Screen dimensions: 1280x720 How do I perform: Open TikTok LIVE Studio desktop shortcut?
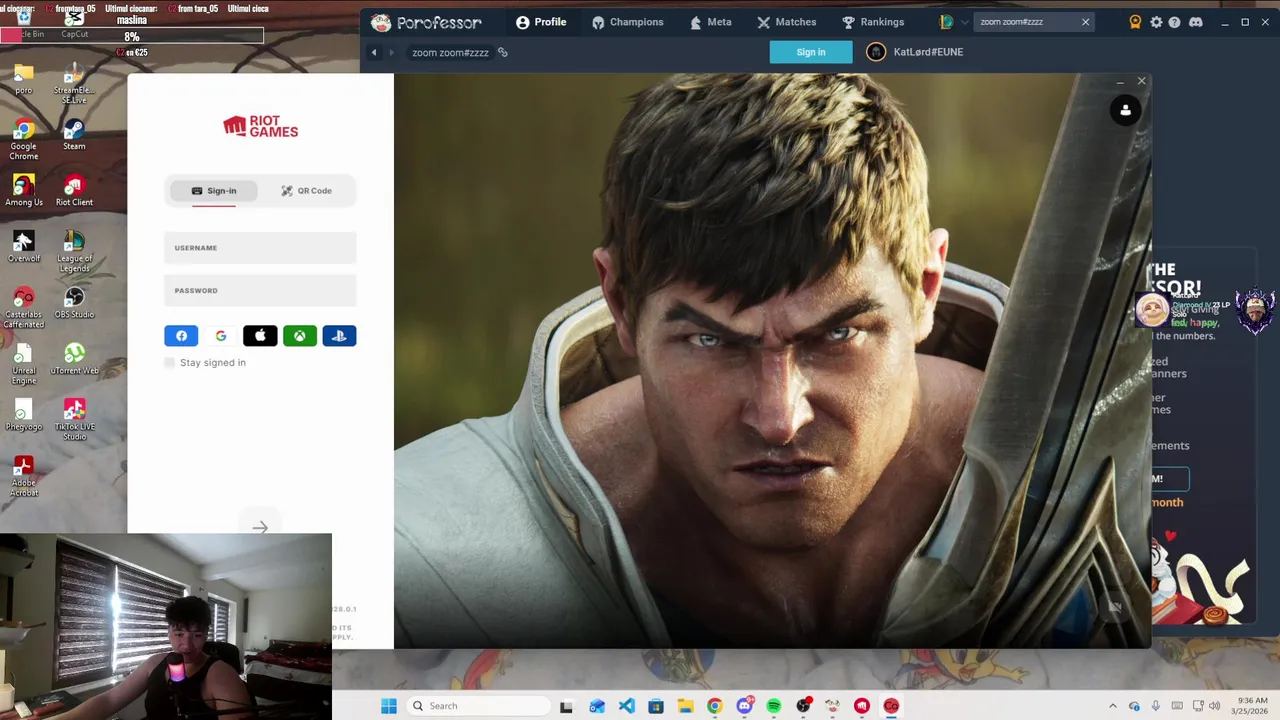click(74, 418)
